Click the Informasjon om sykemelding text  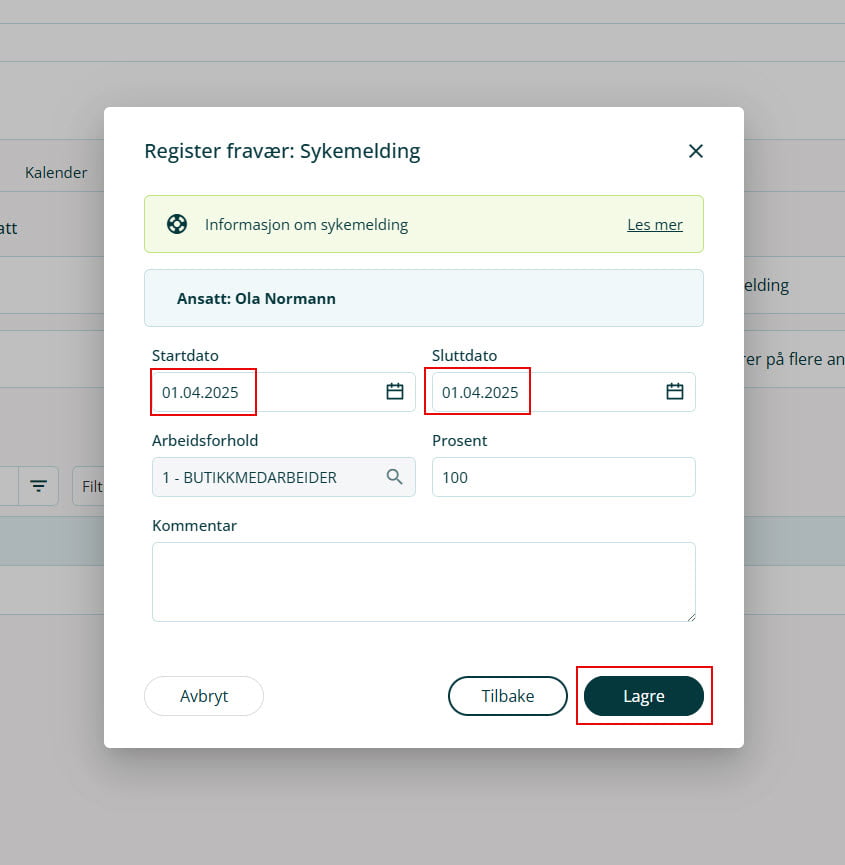[x=306, y=224]
